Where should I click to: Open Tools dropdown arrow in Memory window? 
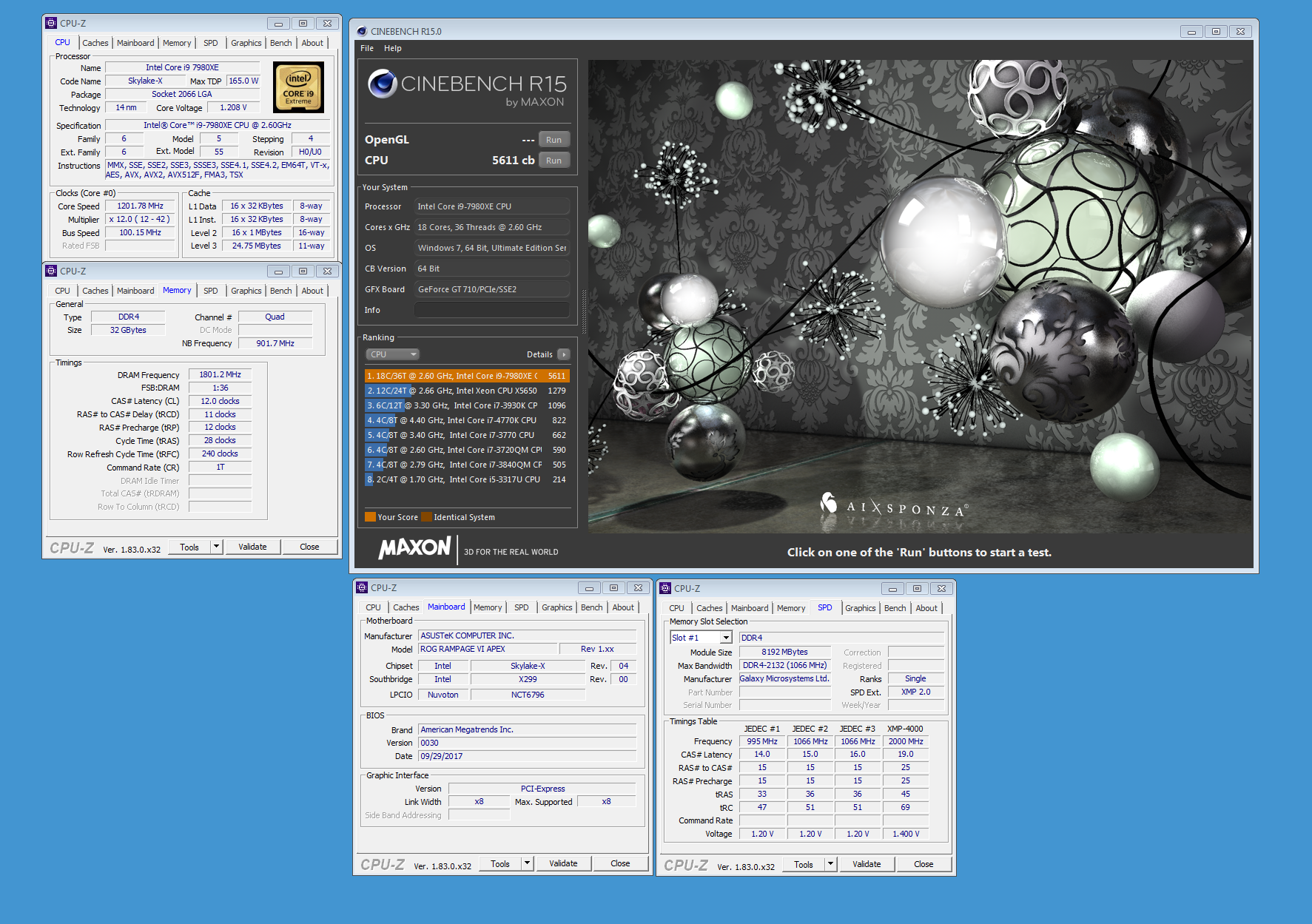coord(216,547)
